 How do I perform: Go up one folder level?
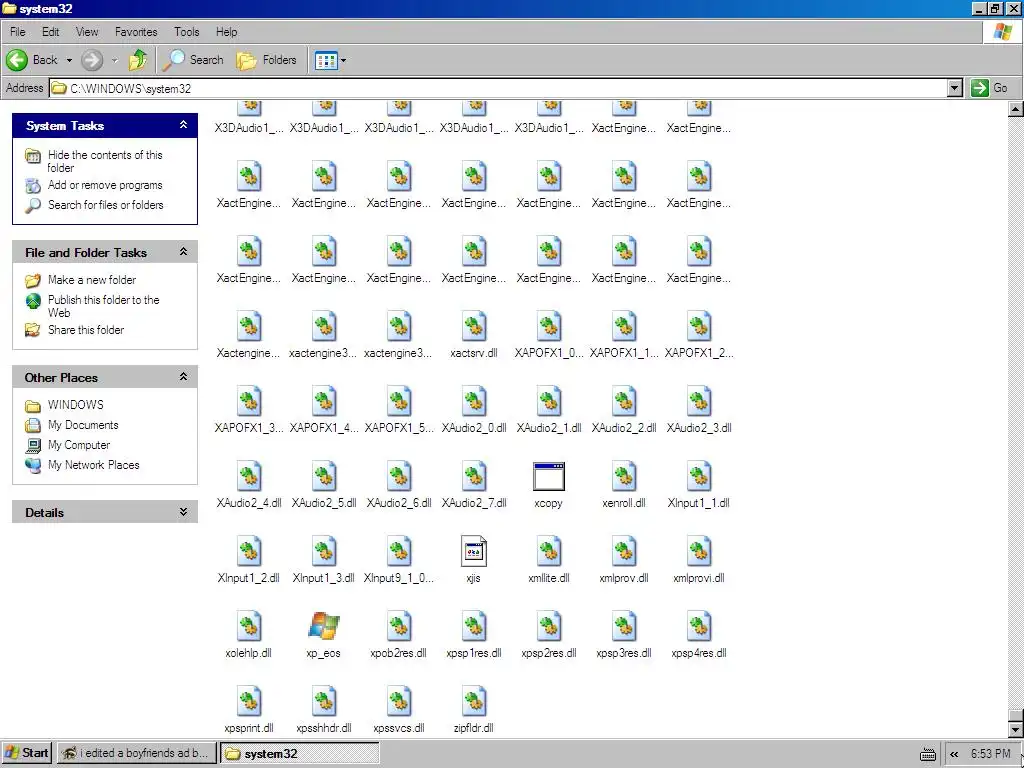[138, 60]
